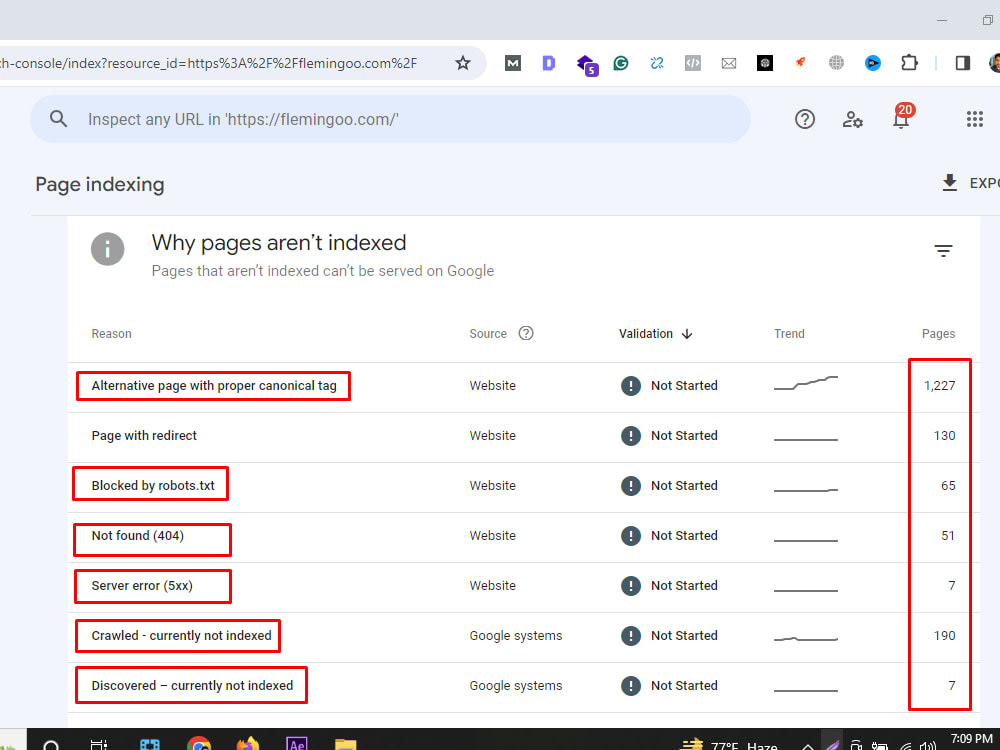Click the Validation sort arrow
Screen dimensions: 1000x750
click(x=687, y=334)
